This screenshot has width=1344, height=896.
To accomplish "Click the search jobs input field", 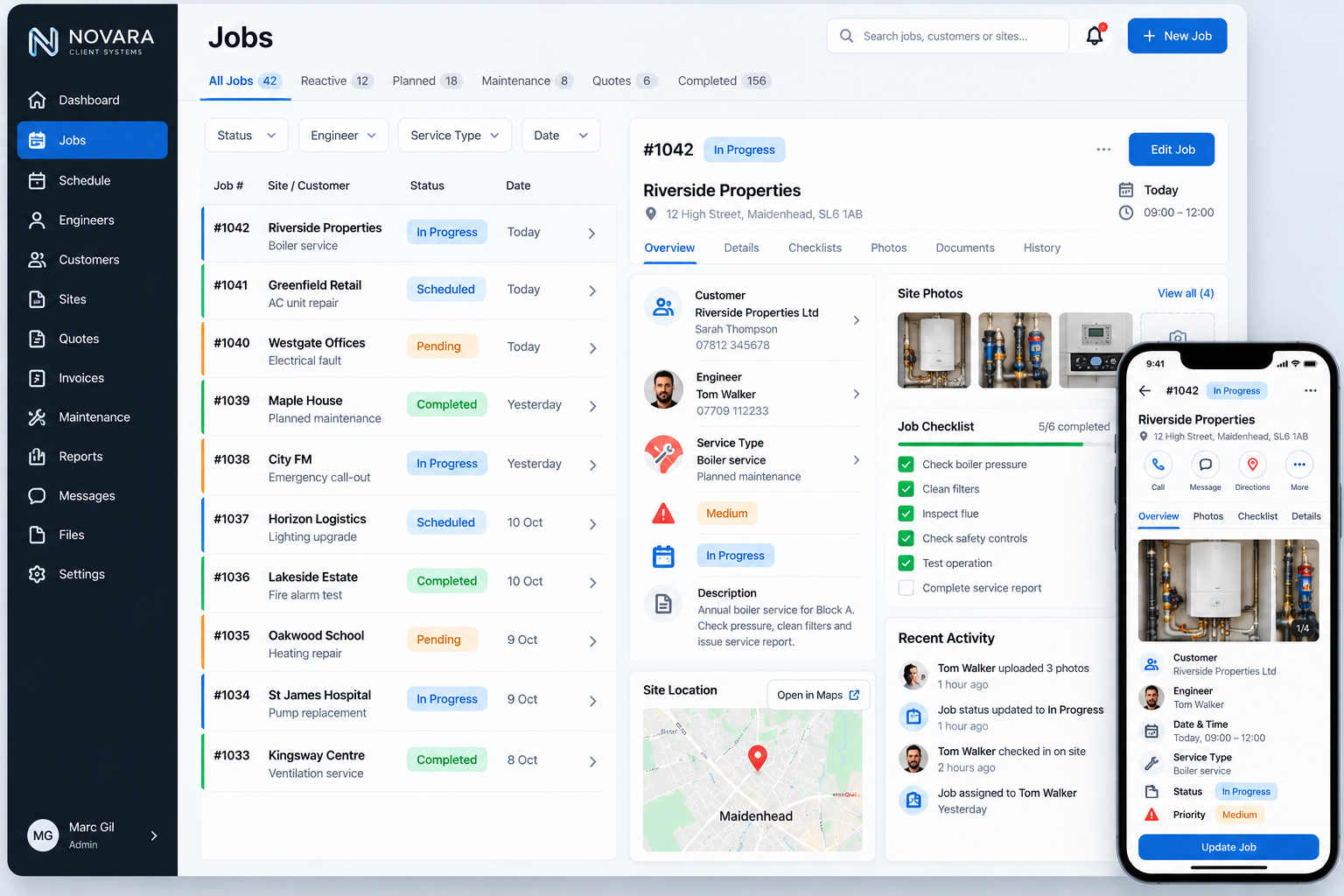I will [x=948, y=36].
